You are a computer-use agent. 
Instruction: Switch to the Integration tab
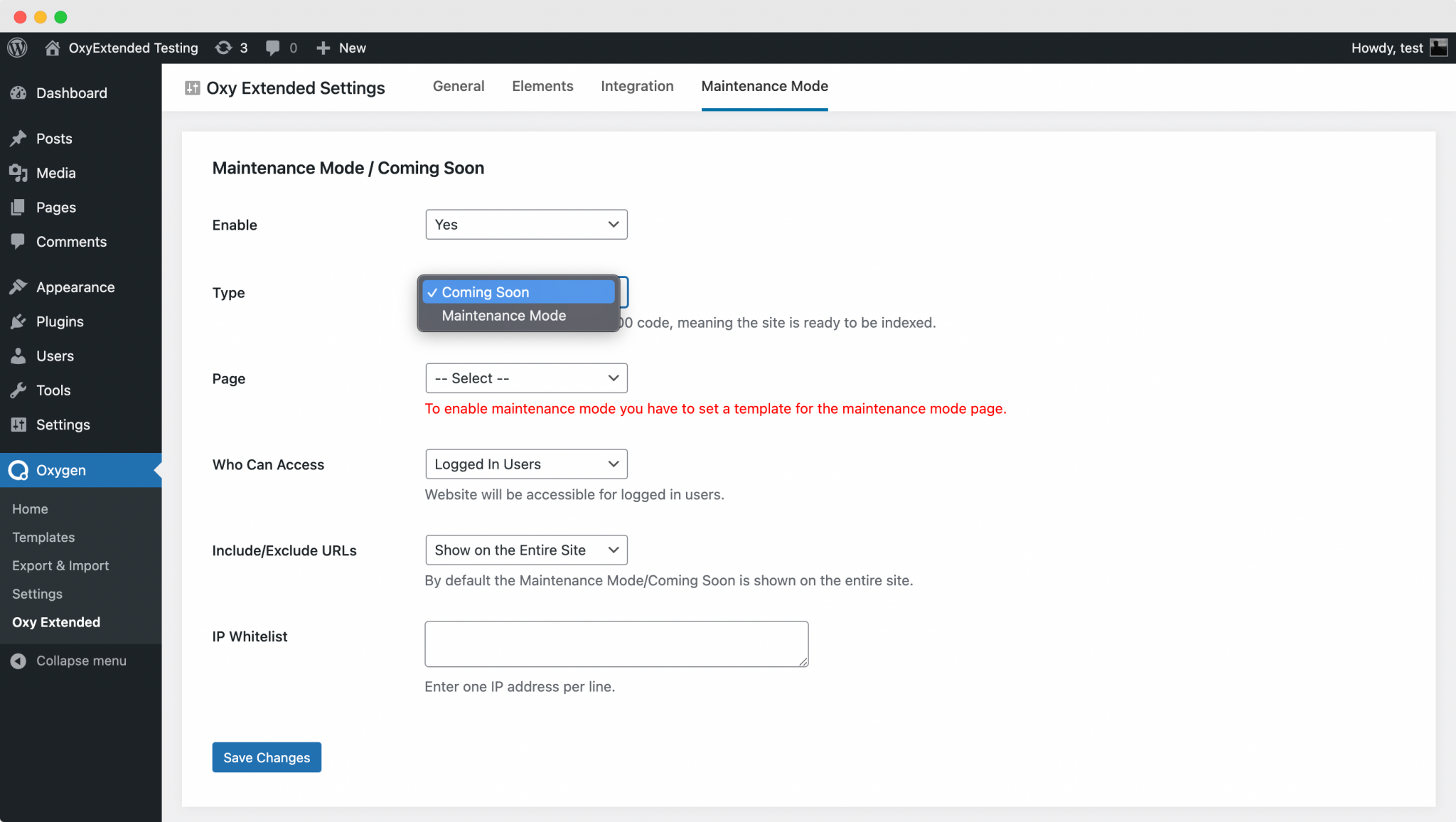pos(637,86)
